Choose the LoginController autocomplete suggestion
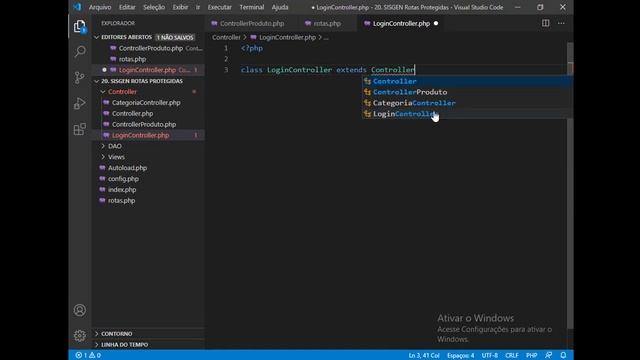This screenshot has width=640, height=360. pos(467,114)
